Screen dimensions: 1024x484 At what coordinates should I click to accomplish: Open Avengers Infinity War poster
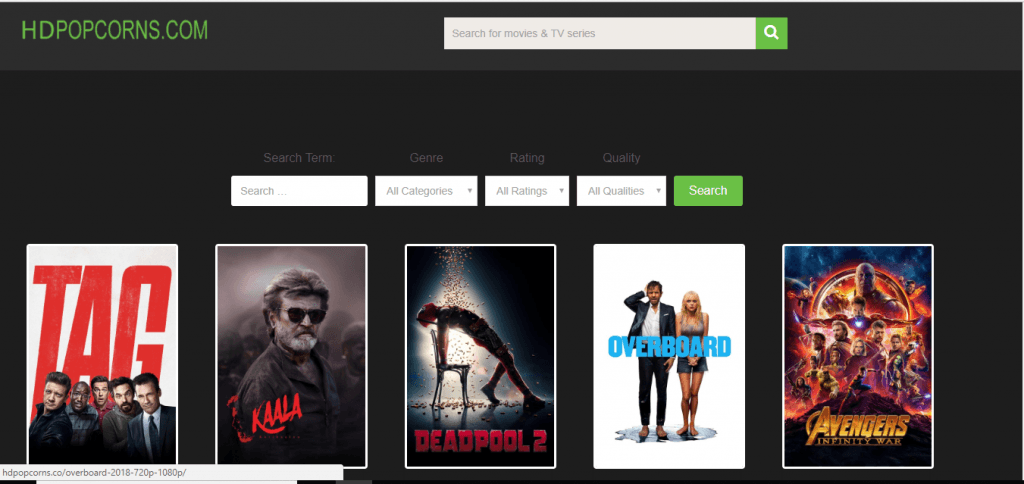857,356
